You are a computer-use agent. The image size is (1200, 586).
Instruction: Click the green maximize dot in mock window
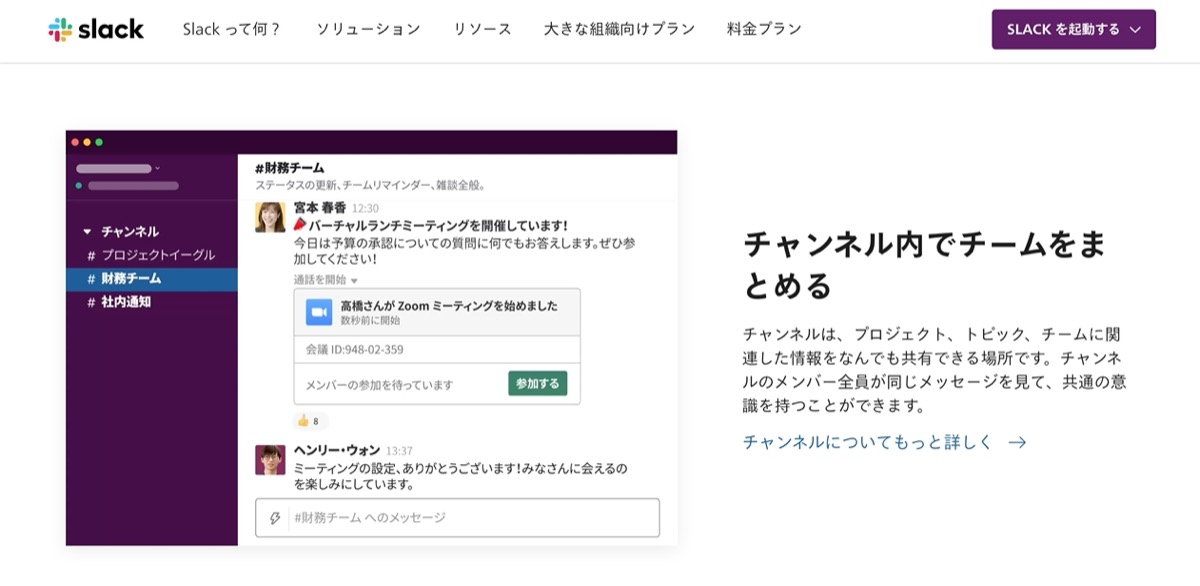(99, 142)
